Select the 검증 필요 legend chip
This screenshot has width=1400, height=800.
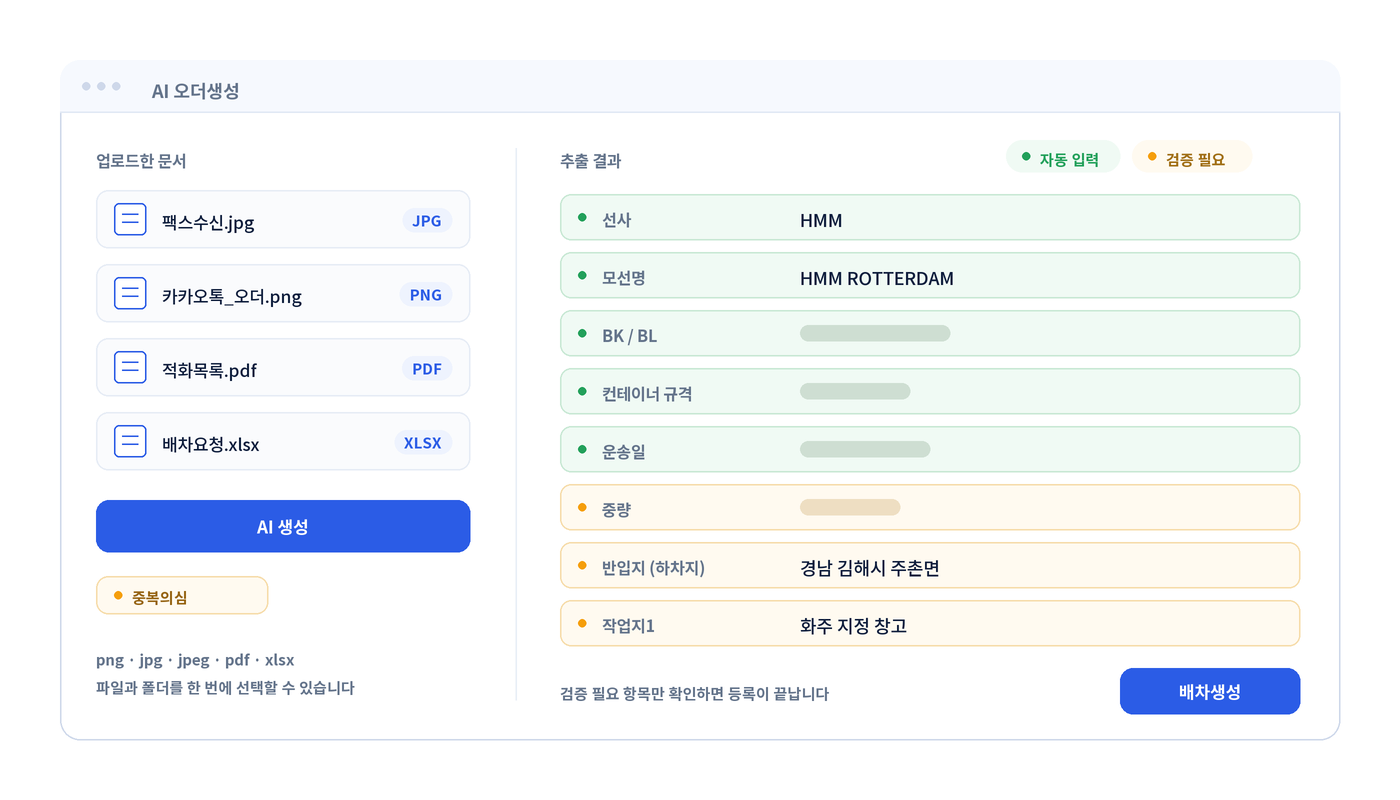click(x=1191, y=157)
